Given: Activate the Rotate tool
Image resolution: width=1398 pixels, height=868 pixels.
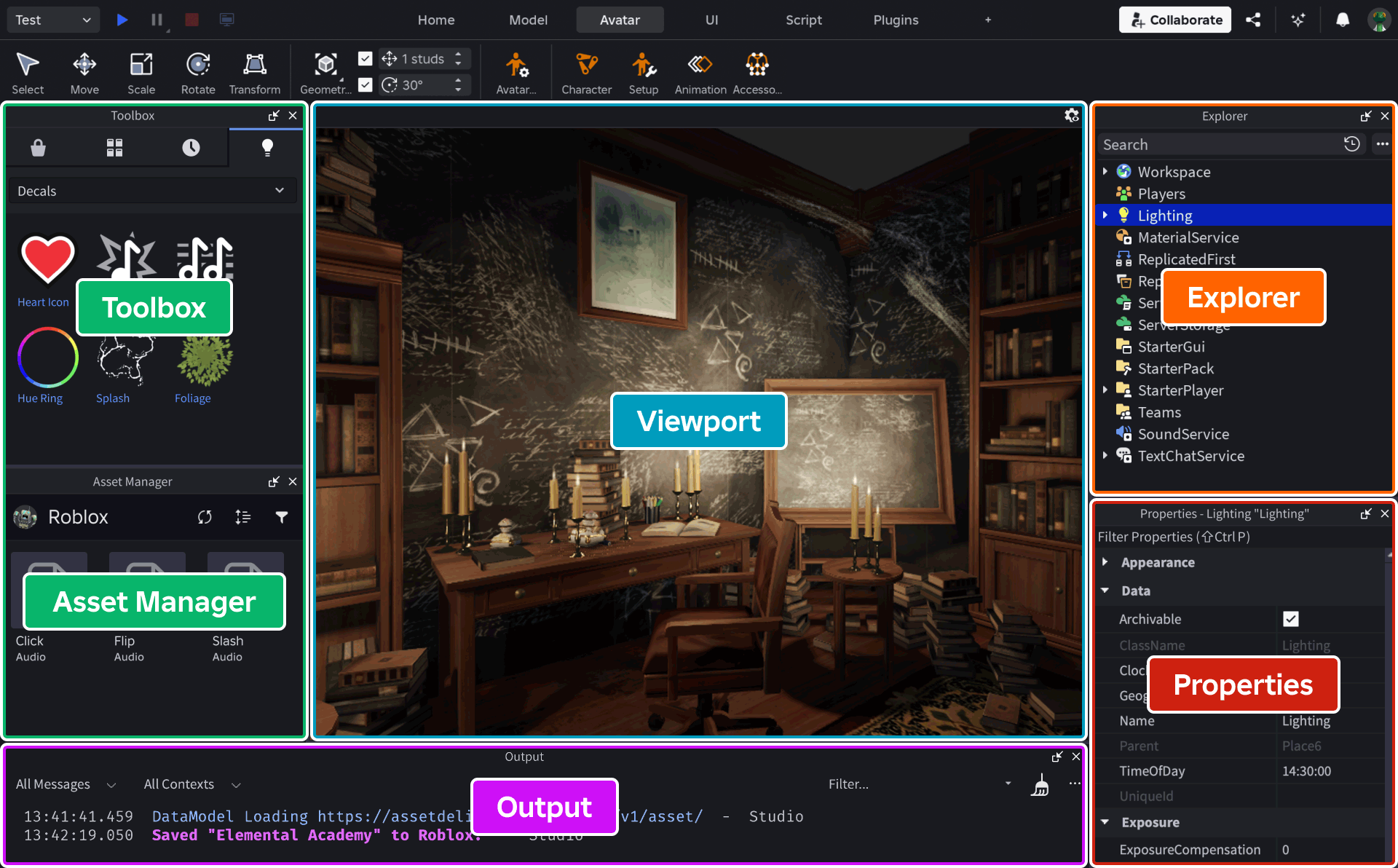Looking at the screenshot, I should click(x=197, y=71).
